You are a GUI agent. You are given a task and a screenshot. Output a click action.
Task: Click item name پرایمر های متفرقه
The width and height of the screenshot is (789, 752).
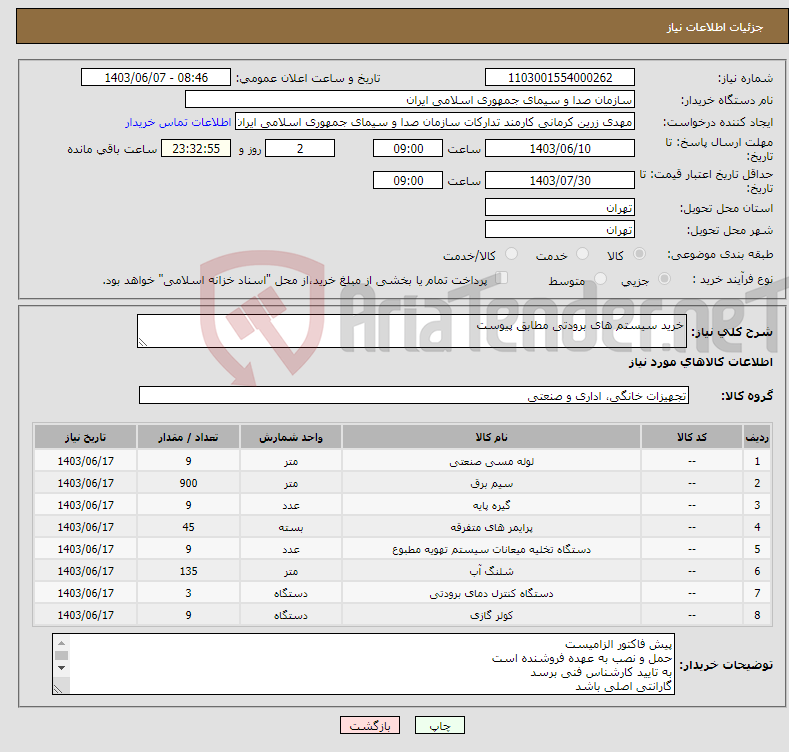point(491,528)
